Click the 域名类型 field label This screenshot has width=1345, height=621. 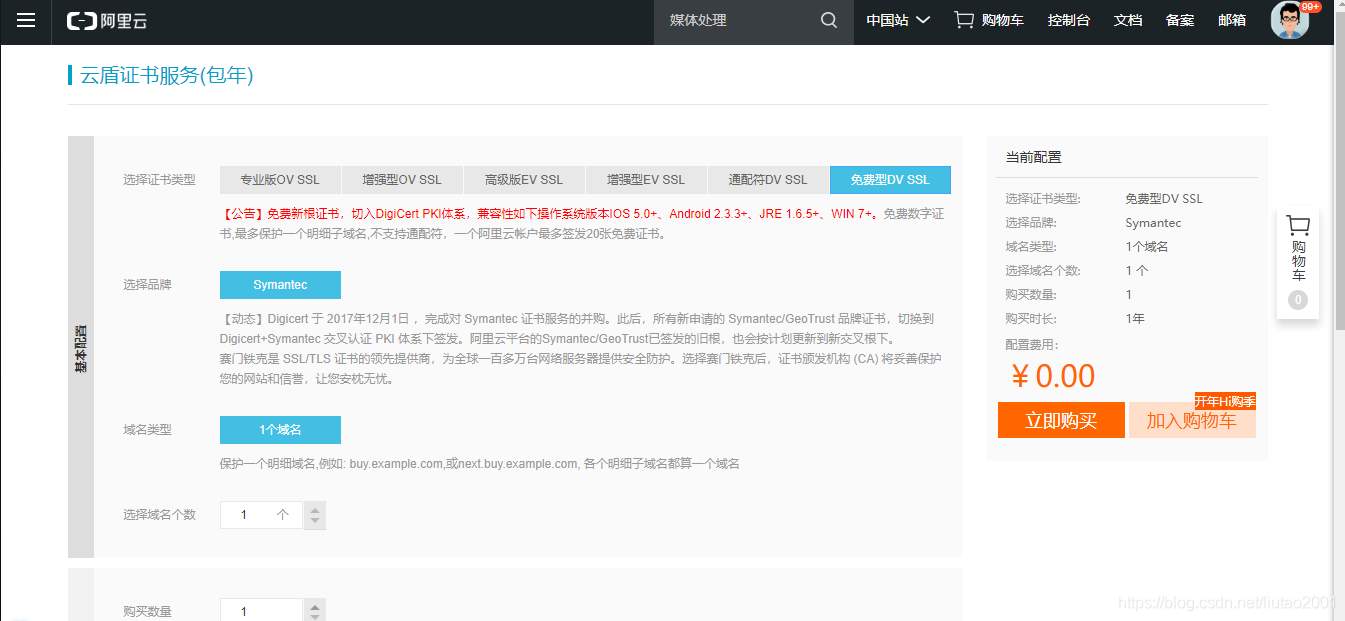point(147,430)
